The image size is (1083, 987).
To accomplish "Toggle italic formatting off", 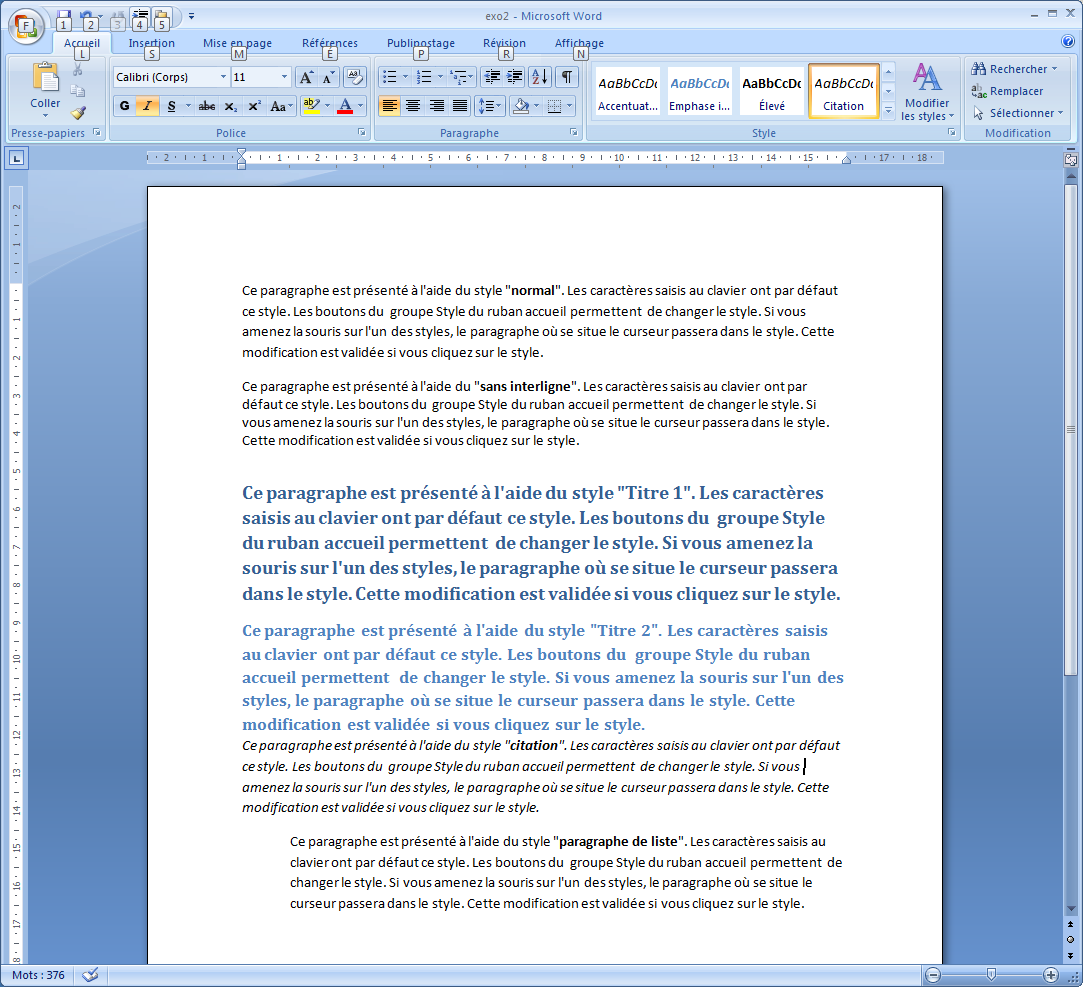I will [x=147, y=106].
